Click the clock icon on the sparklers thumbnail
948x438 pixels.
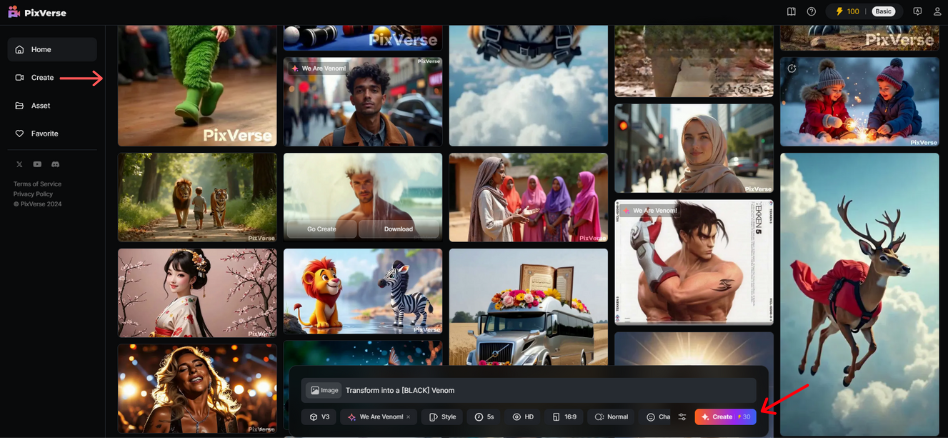pos(791,68)
